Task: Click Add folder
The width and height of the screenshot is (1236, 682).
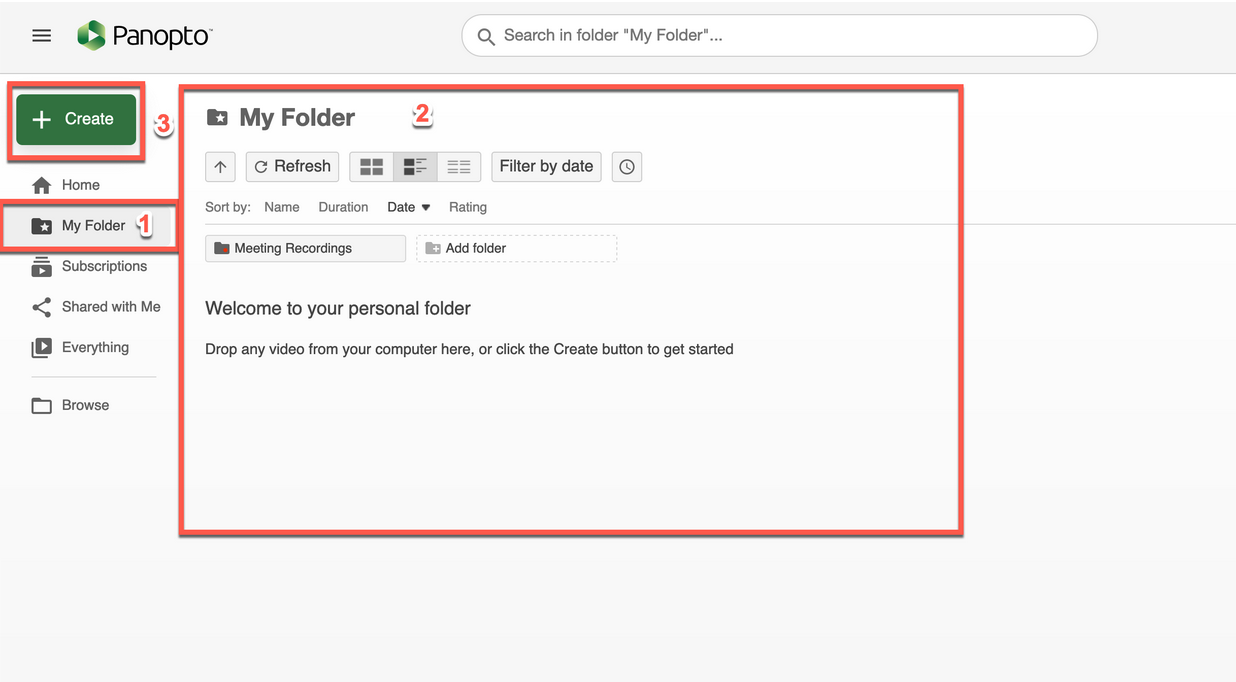Action: [x=516, y=248]
